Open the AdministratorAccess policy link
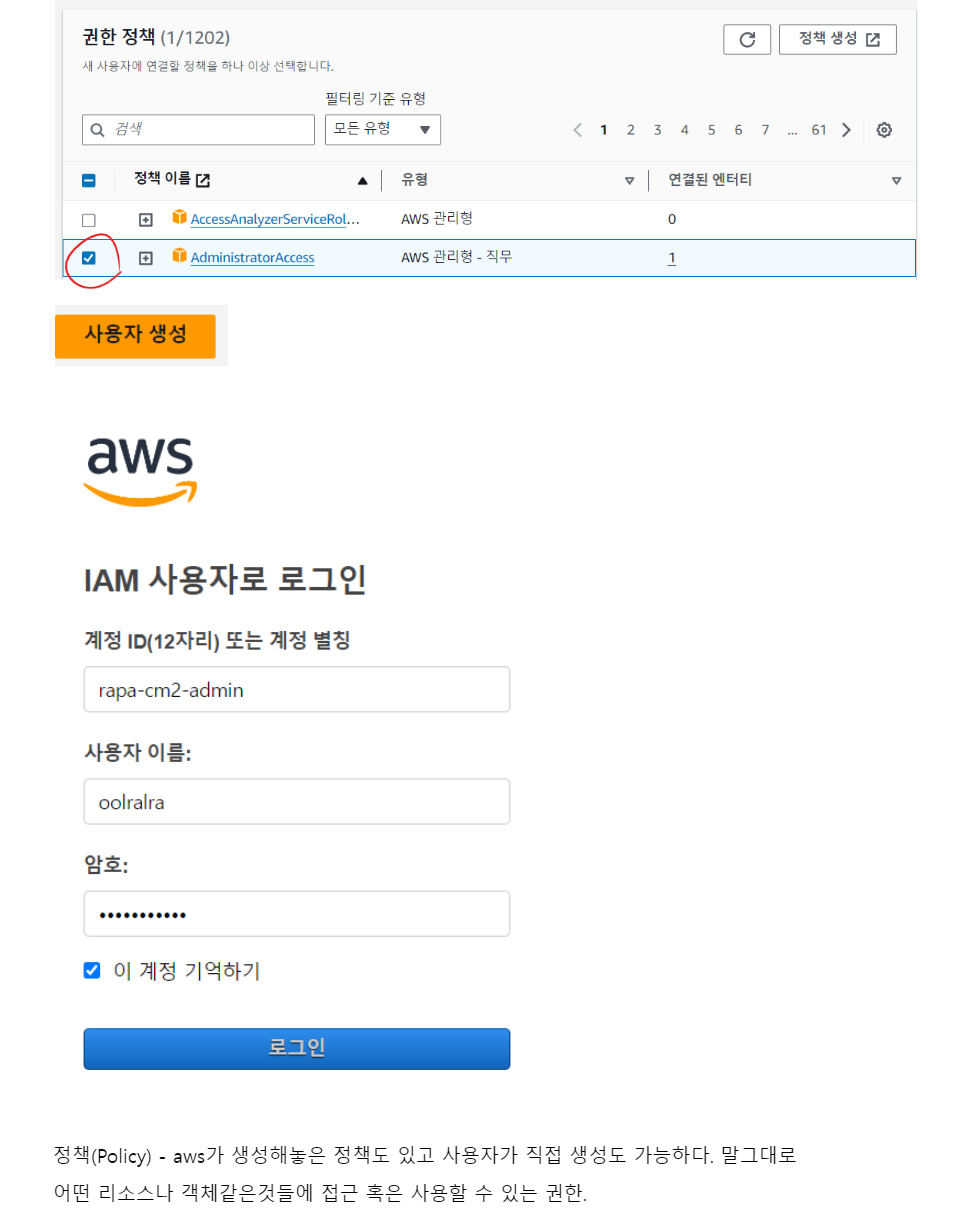This screenshot has width=970, height=1211. point(252,258)
